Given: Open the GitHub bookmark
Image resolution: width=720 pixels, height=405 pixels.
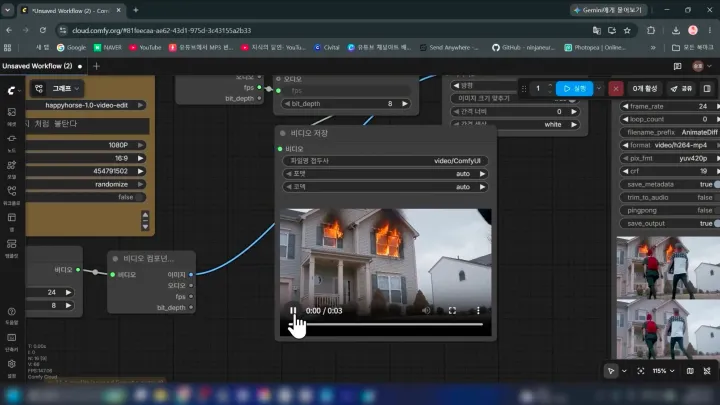Looking at the screenshot, I should [523, 47].
